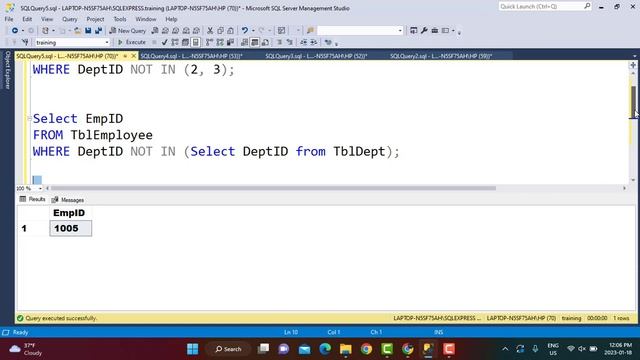This screenshot has height=360, width=640.
Task: Click the Properties wrench icon
Action: [x=424, y=31]
